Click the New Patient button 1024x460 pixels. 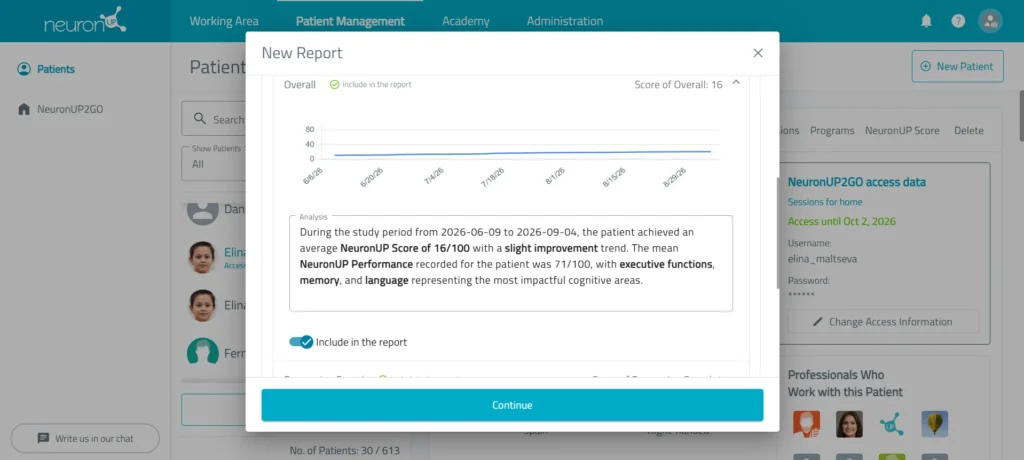coord(957,66)
